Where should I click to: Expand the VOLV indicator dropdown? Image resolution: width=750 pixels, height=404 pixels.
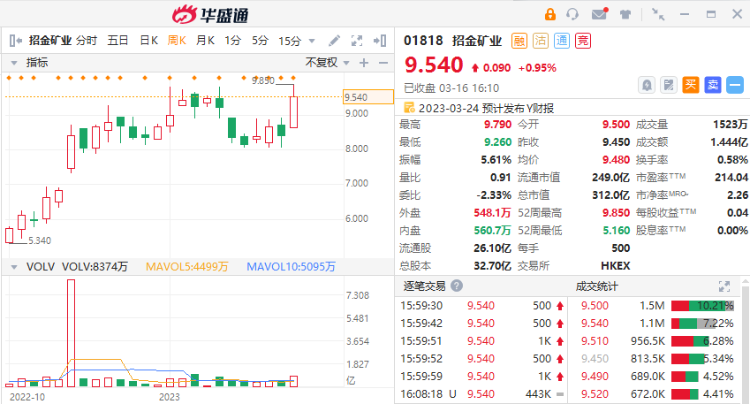(x=14, y=267)
